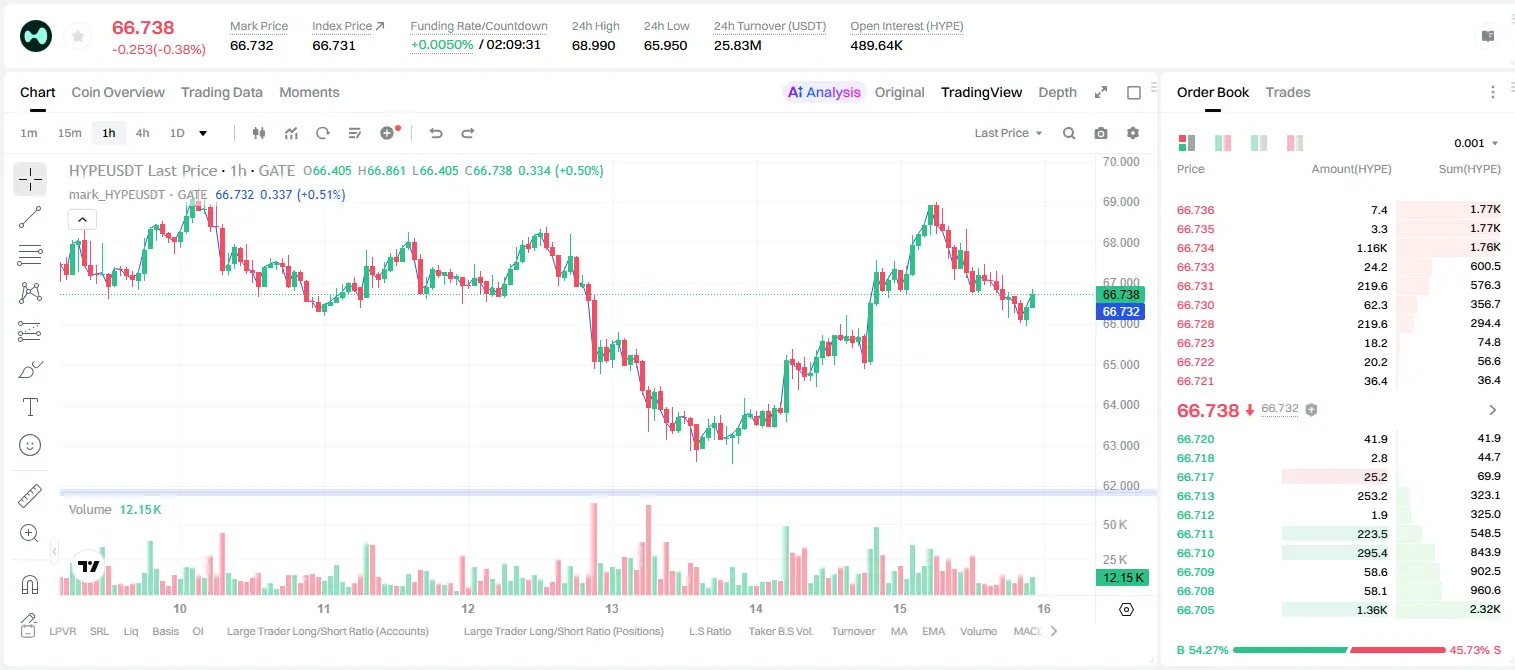Image resolution: width=1515 pixels, height=670 pixels.
Task: Switch to the Trades tab
Action: click(1288, 92)
